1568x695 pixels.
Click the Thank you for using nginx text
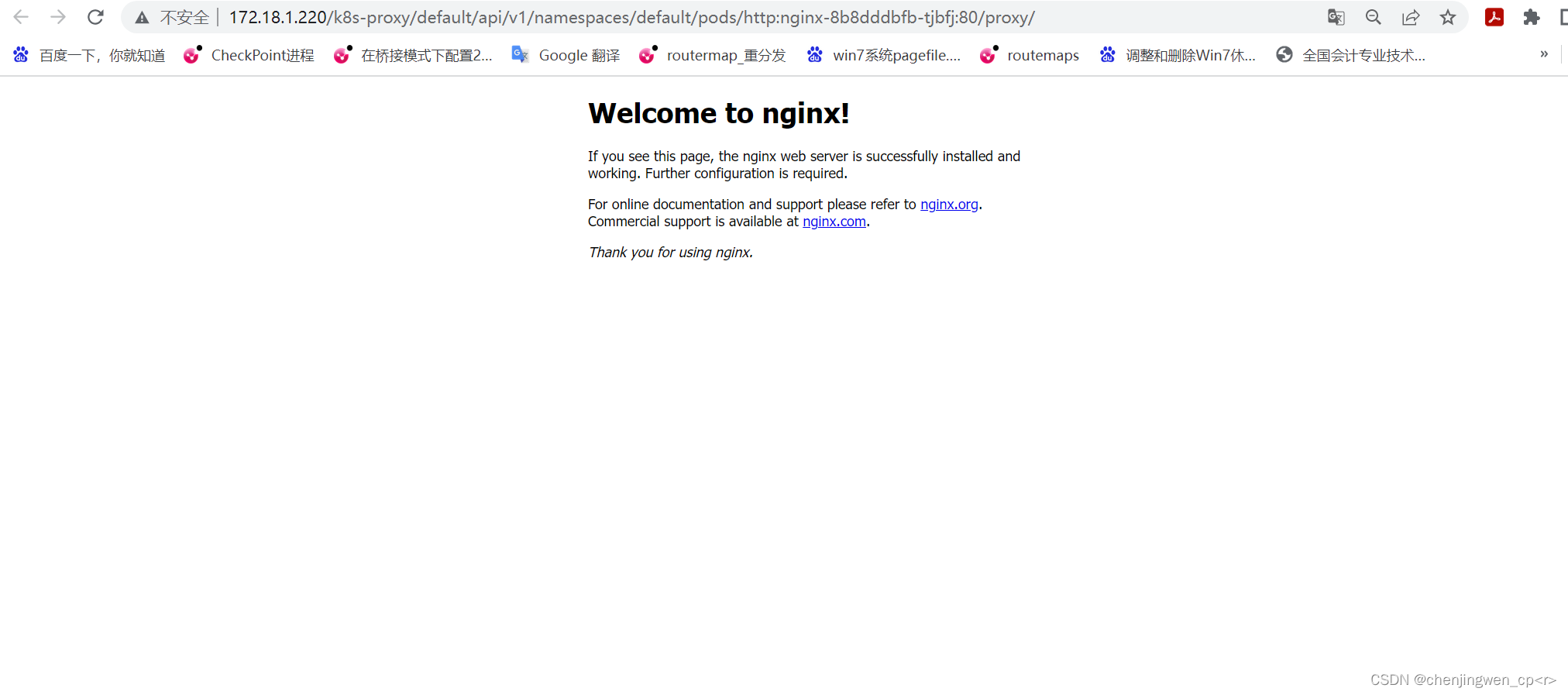tap(670, 253)
